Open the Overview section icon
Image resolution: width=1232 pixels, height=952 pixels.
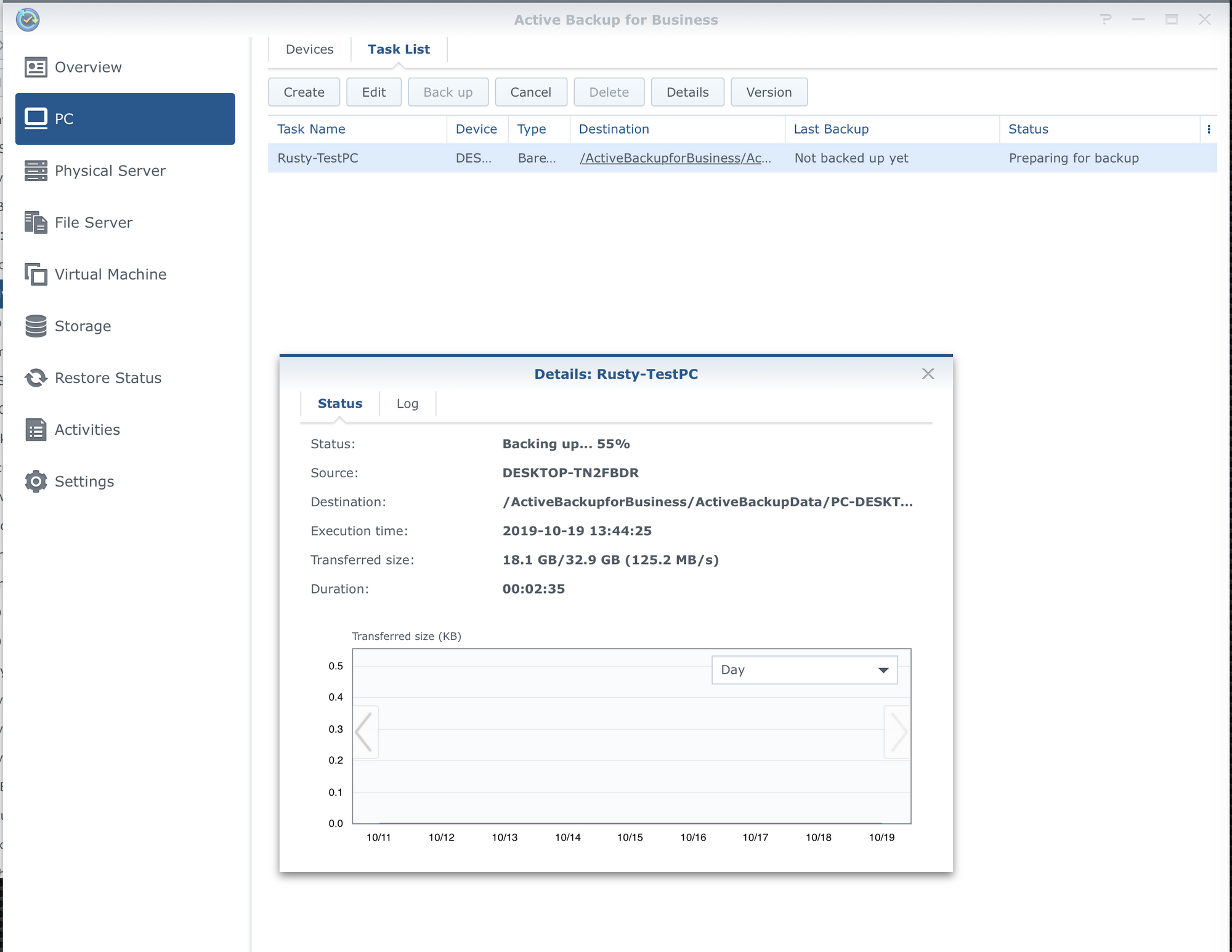click(x=36, y=67)
